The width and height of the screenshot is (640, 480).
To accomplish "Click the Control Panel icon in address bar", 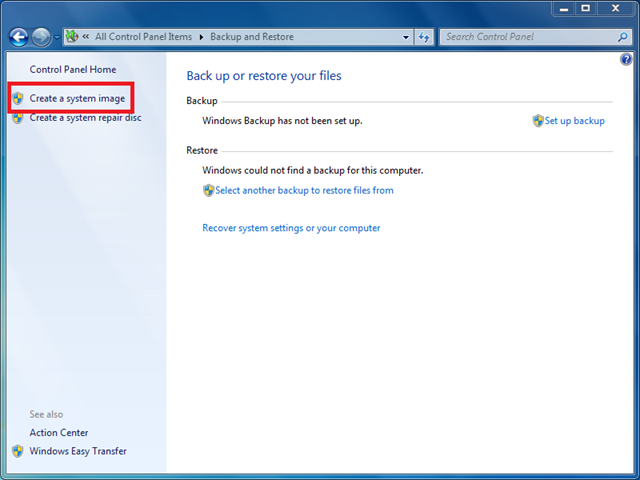I will 72,37.
